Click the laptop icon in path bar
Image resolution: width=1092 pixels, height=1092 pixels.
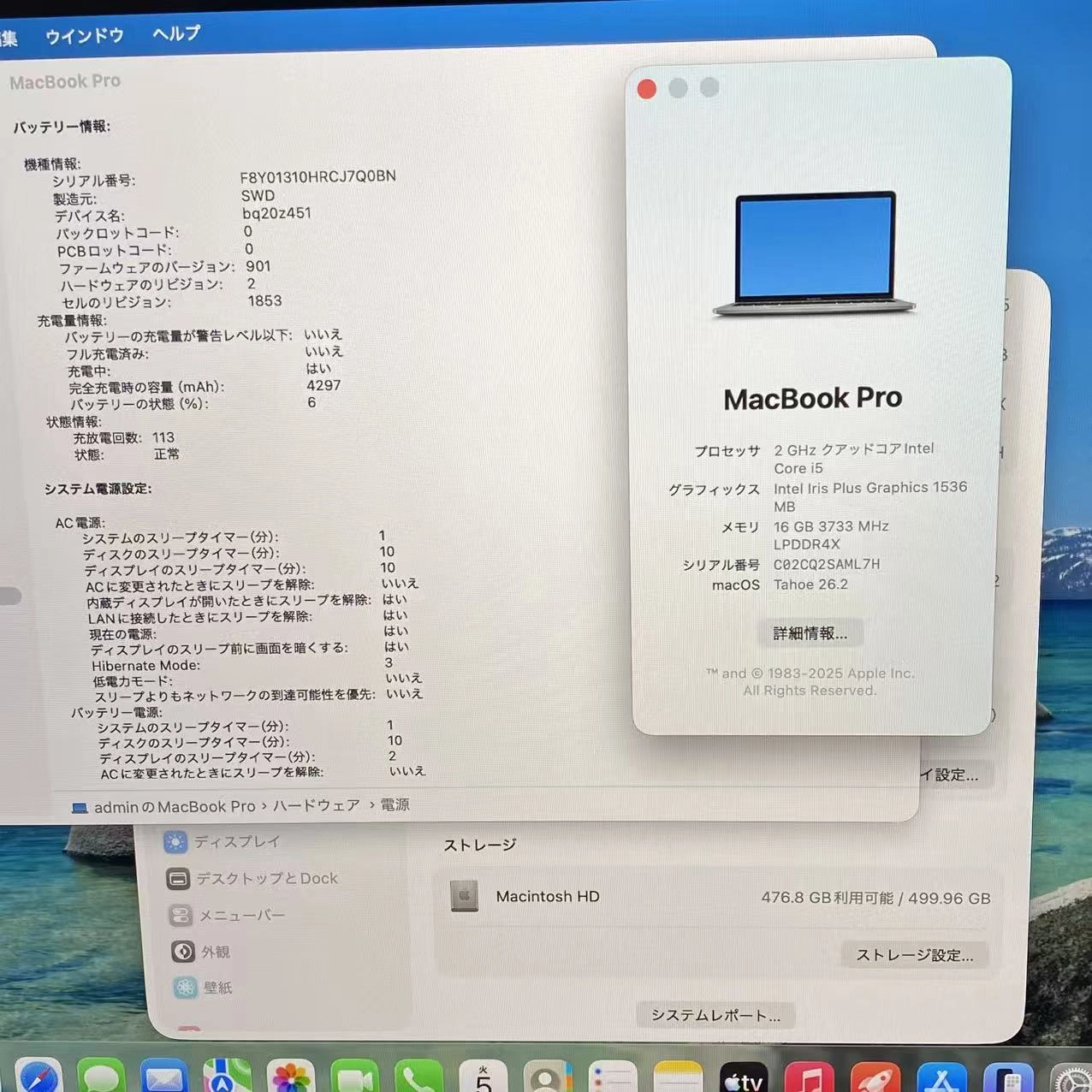[80, 808]
